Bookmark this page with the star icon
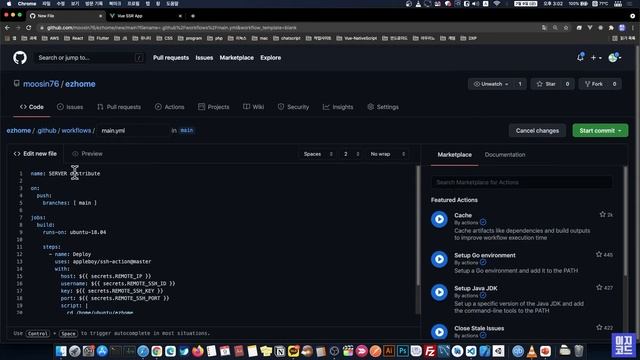The image size is (640, 360). [x=566, y=28]
